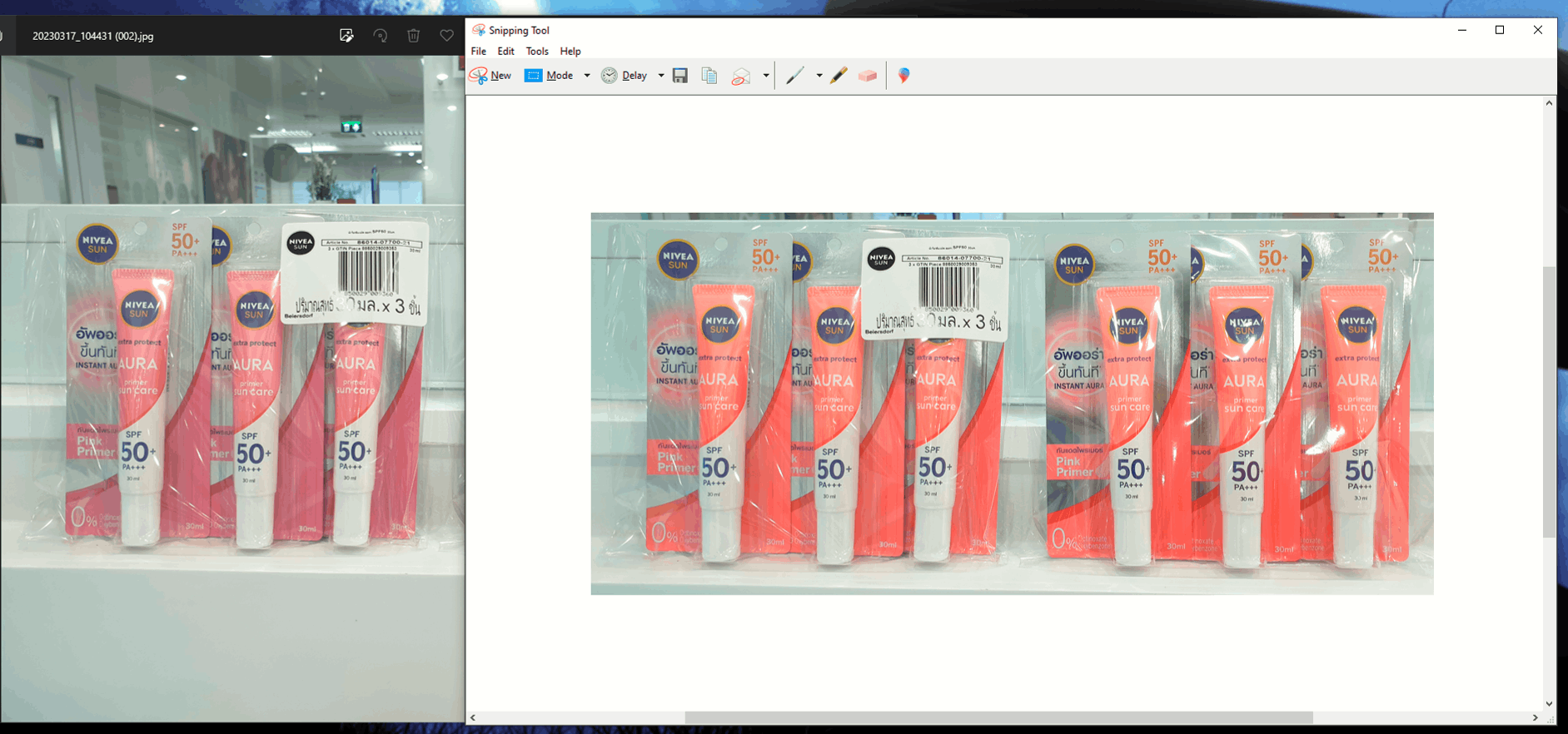
Task: Click scroll down arrow in Snipping Tool
Action: (1549, 704)
